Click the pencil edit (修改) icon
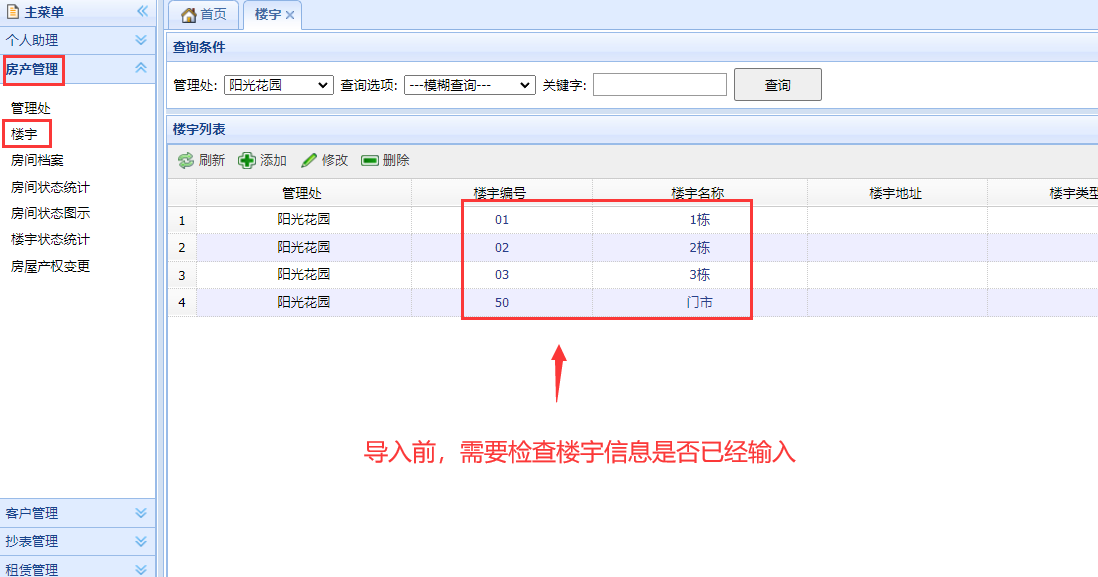 tap(309, 161)
